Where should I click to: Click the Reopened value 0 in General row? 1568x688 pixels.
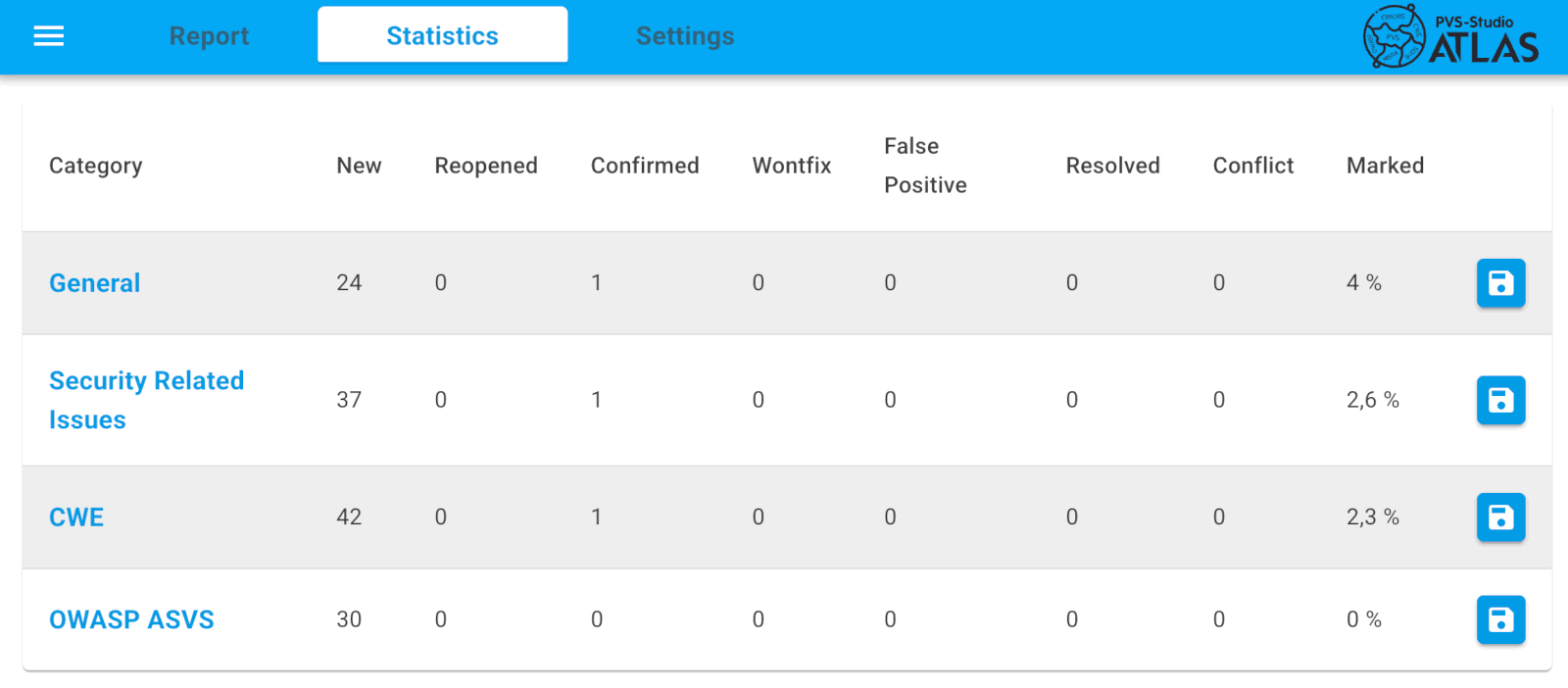coord(441,283)
